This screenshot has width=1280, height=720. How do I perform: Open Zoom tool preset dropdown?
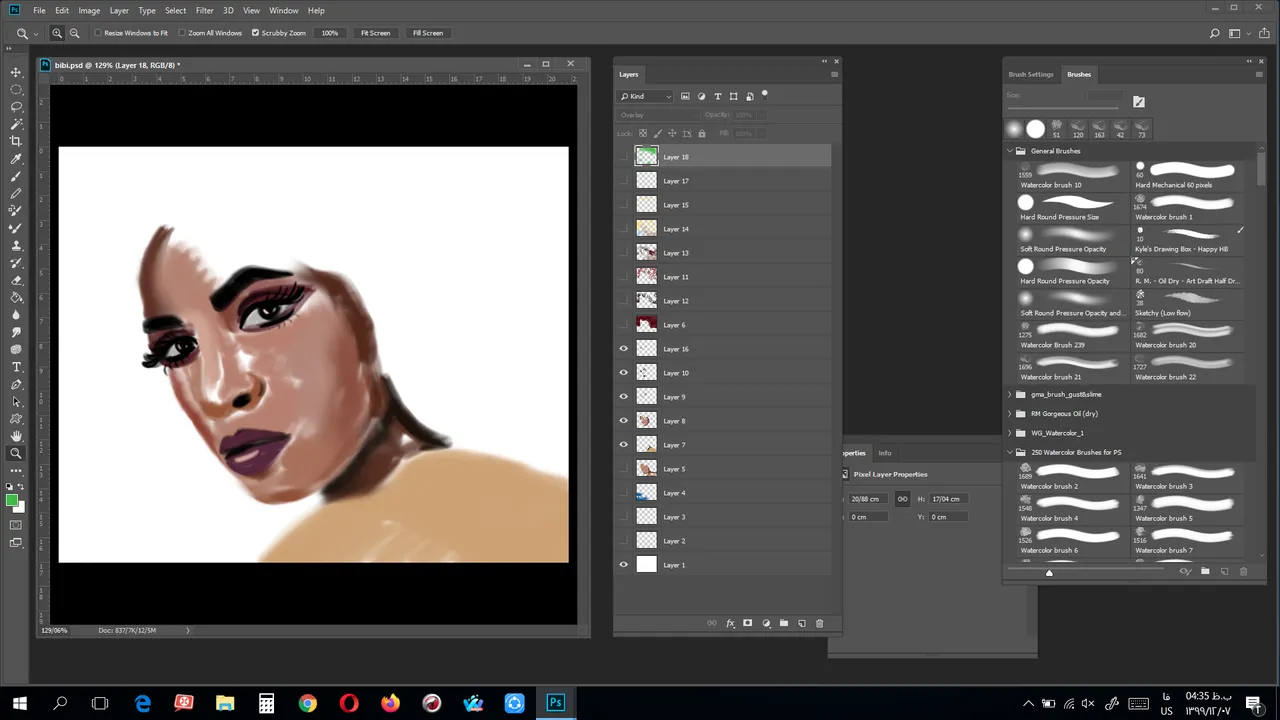coord(27,33)
